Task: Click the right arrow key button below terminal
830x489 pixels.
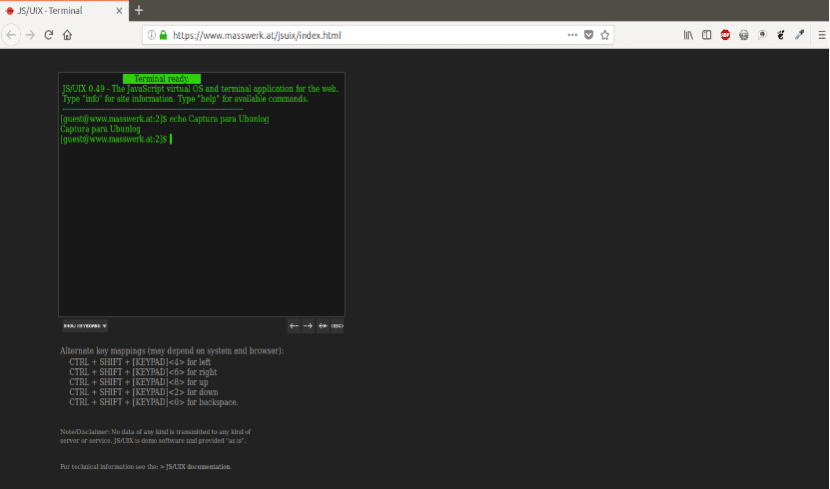Action: coord(308,326)
